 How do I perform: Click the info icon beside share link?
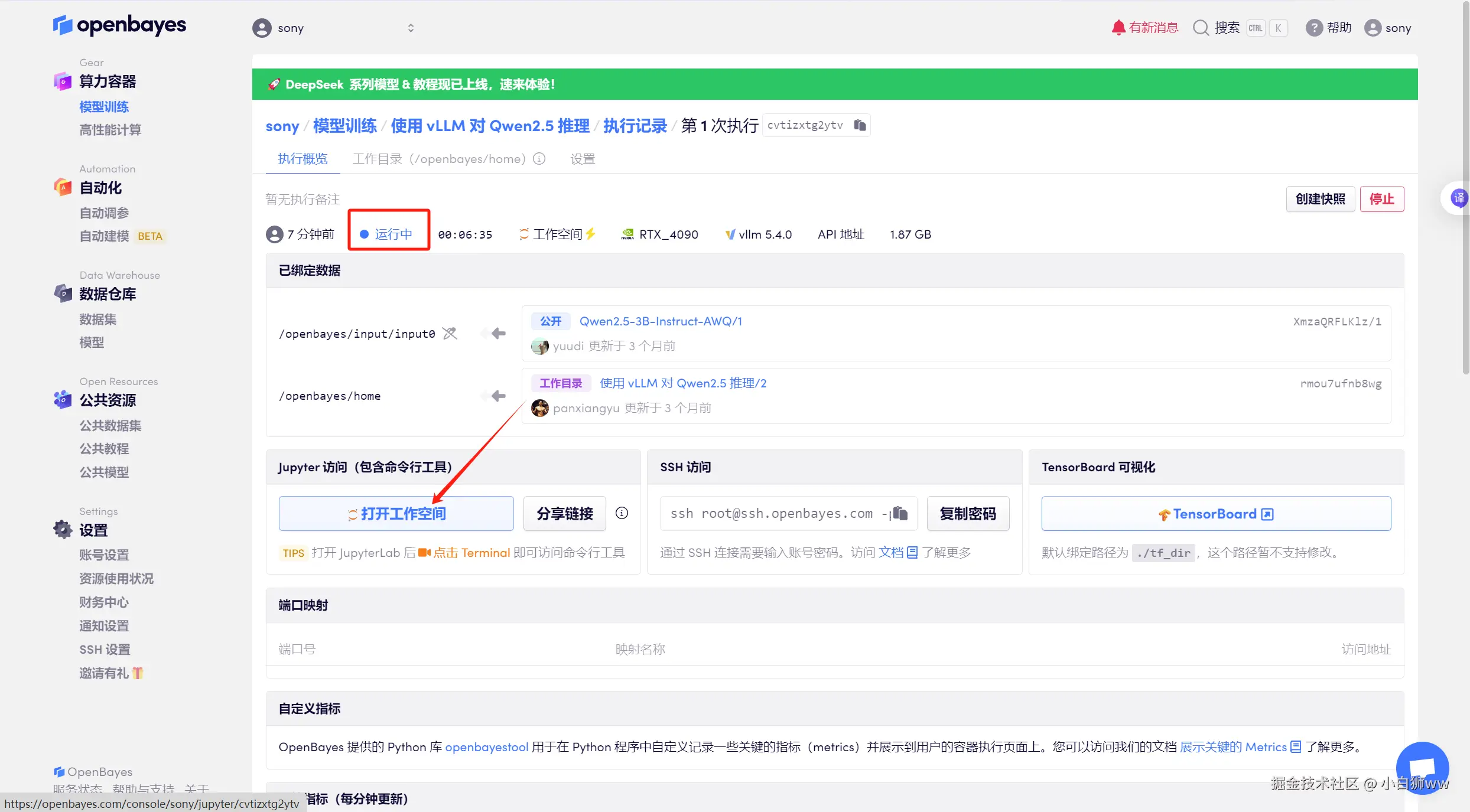pyautogui.click(x=622, y=513)
